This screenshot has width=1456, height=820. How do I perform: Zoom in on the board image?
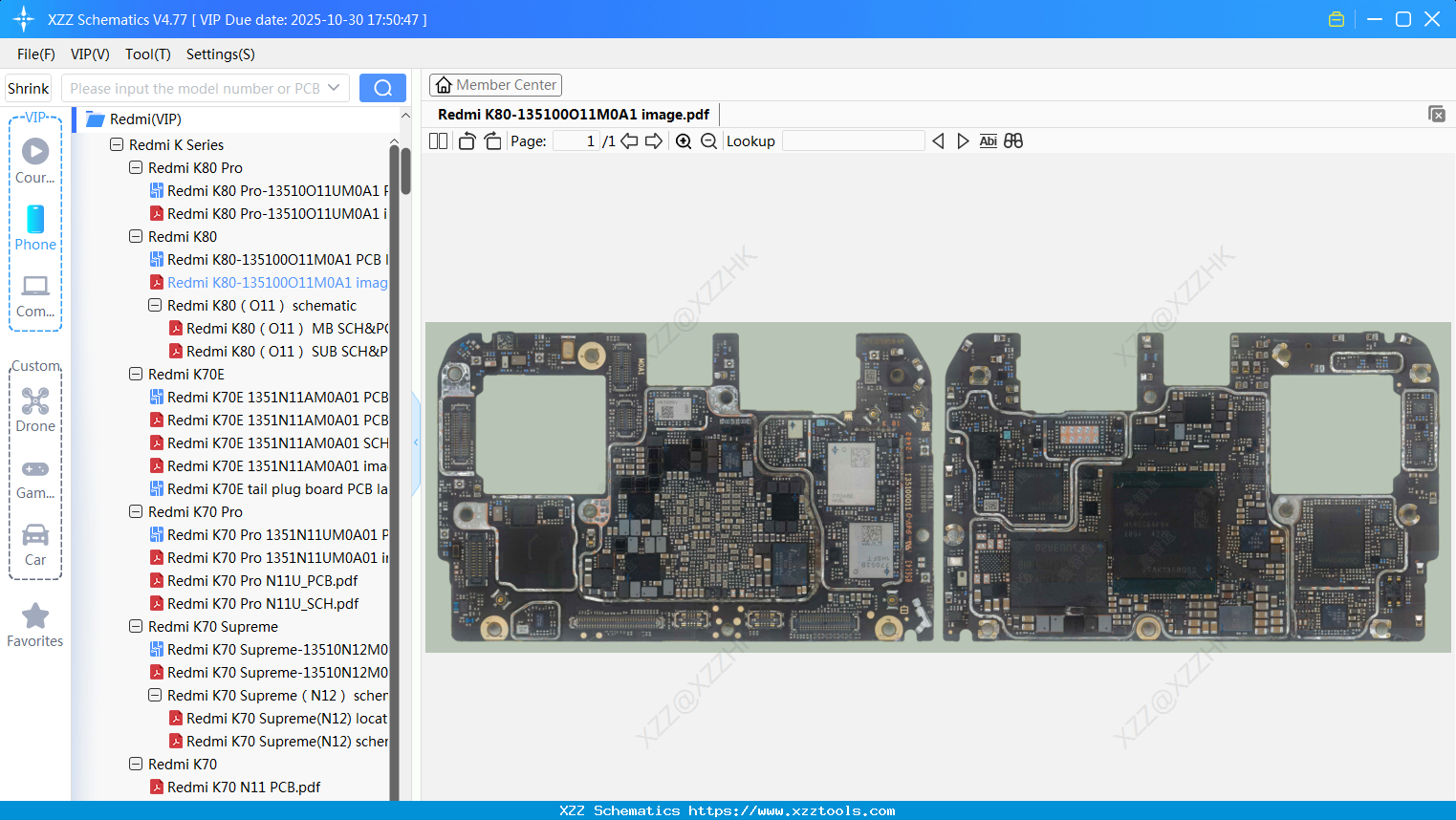point(684,140)
